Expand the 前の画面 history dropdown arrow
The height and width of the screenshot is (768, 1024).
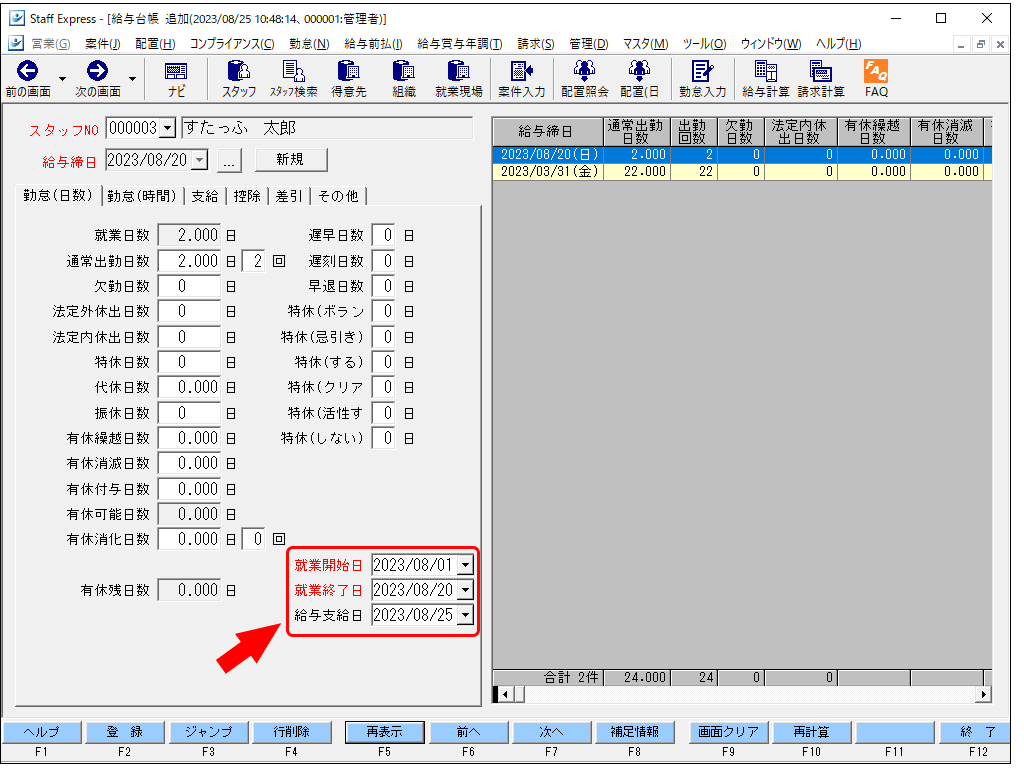coord(62,79)
